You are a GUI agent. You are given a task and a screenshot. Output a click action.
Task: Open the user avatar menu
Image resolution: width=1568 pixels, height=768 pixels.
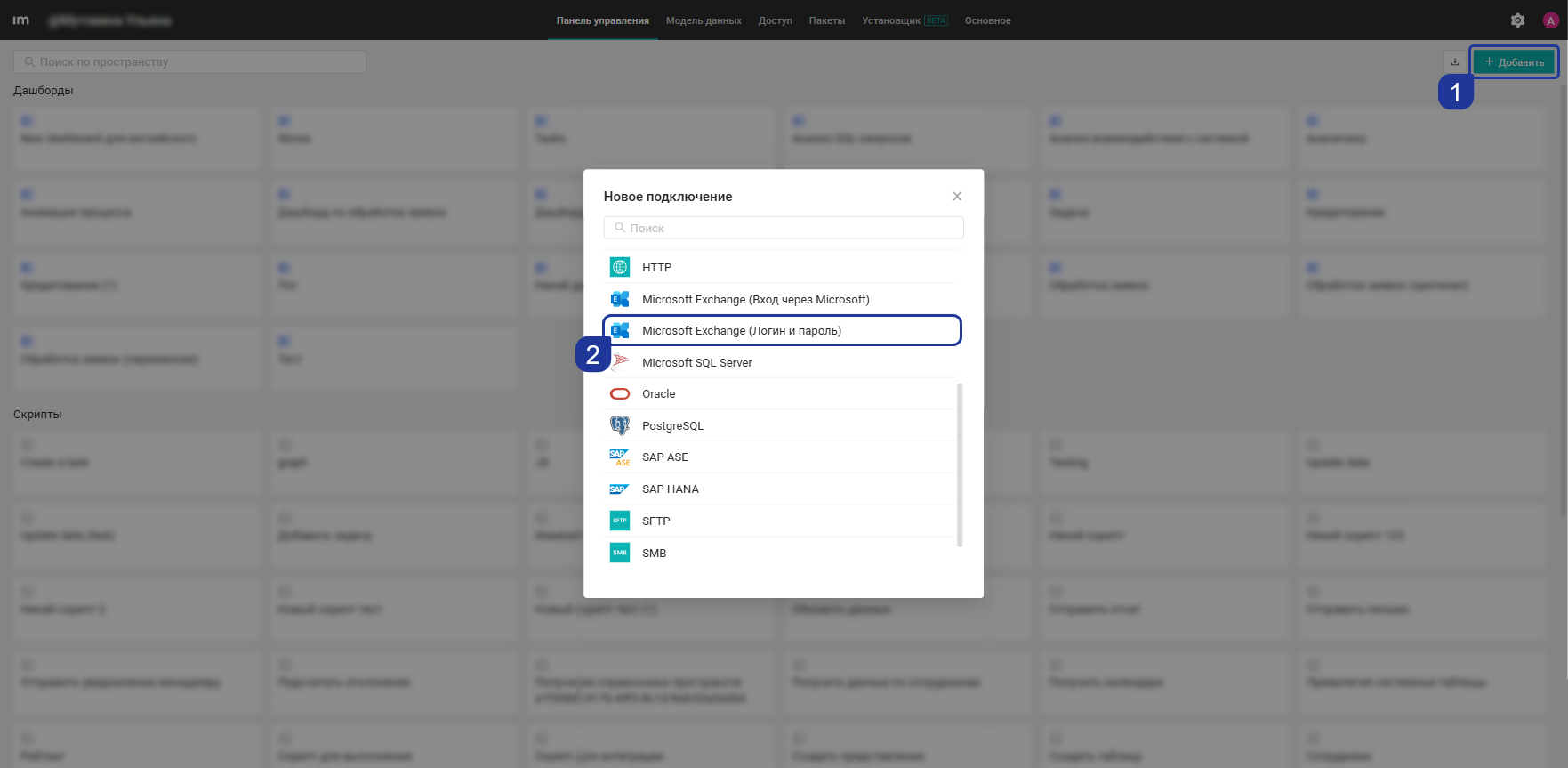1551,20
